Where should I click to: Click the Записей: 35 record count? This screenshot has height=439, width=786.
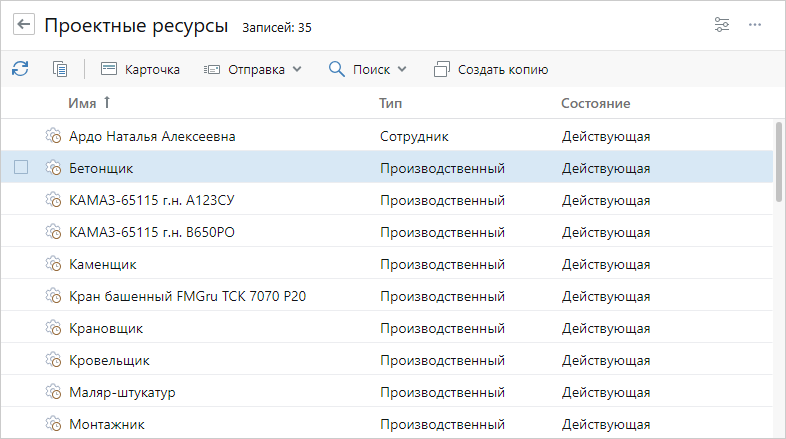(x=277, y=28)
